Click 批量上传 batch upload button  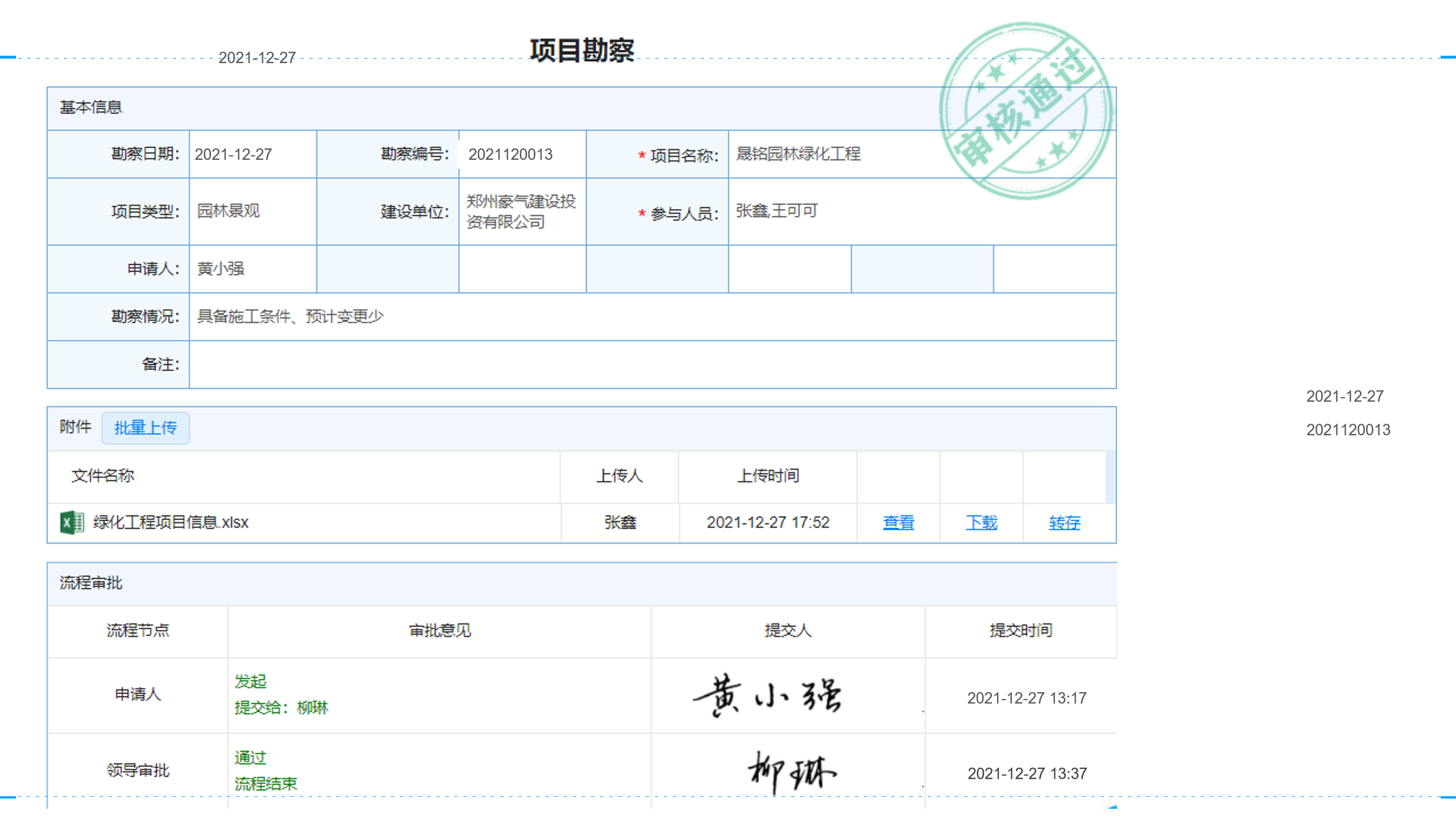(x=145, y=428)
